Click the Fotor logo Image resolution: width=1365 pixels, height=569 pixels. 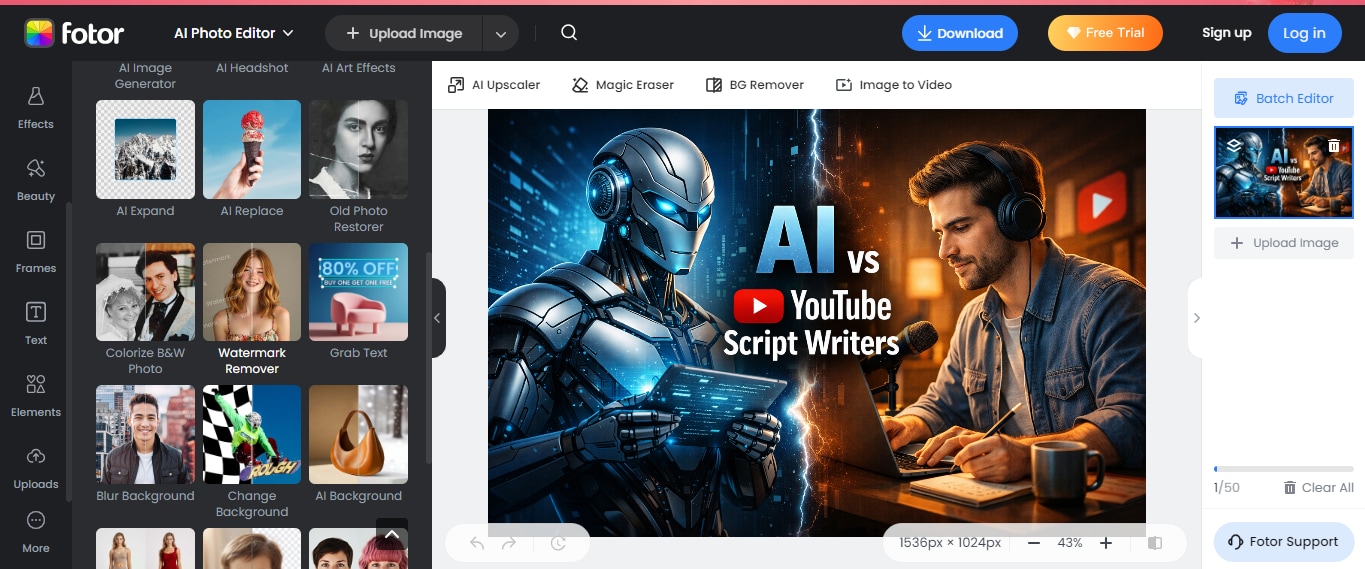tap(74, 33)
